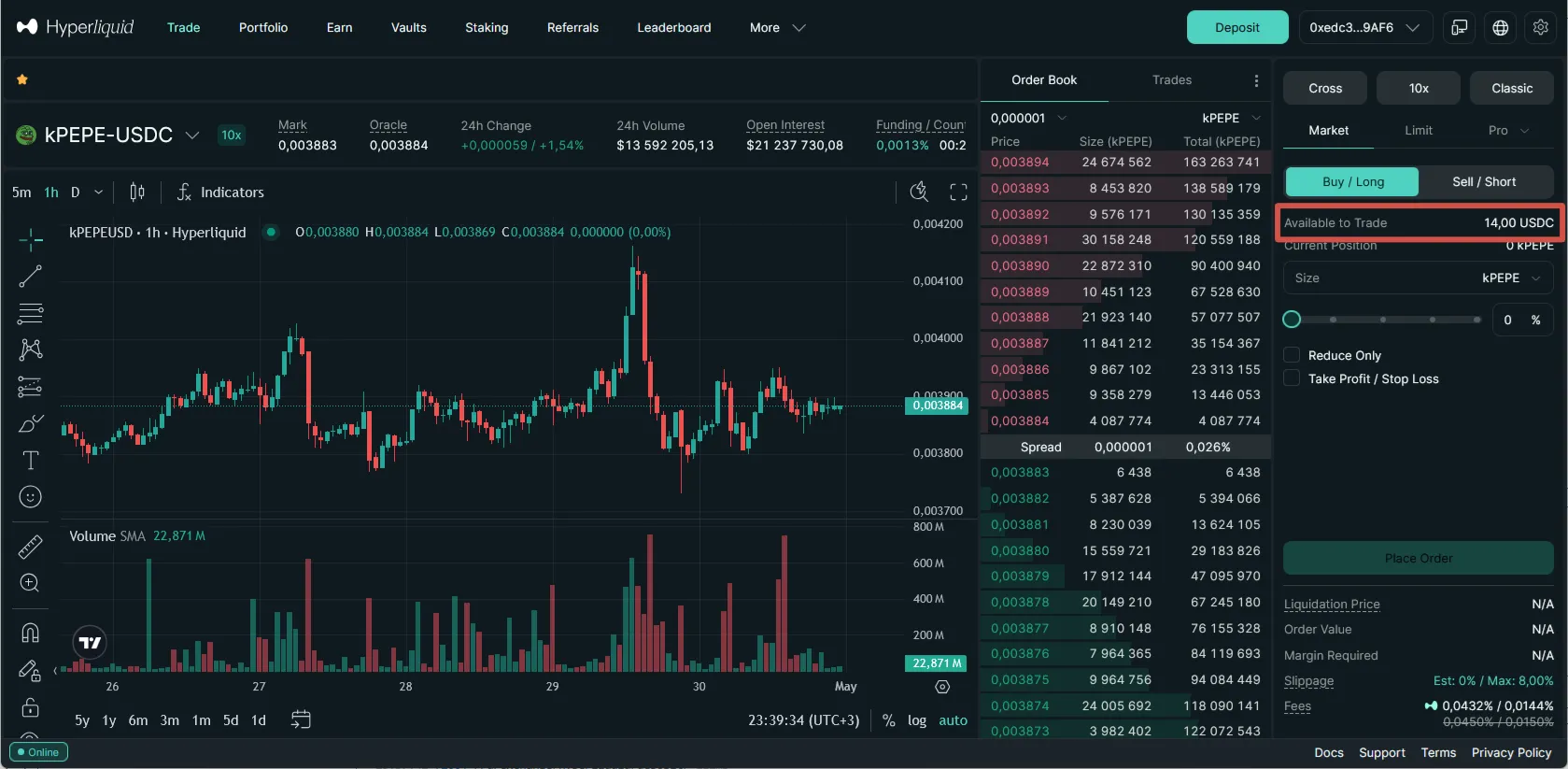Select the 5m chart interval

pyautogui.click(x=21, y=192)
